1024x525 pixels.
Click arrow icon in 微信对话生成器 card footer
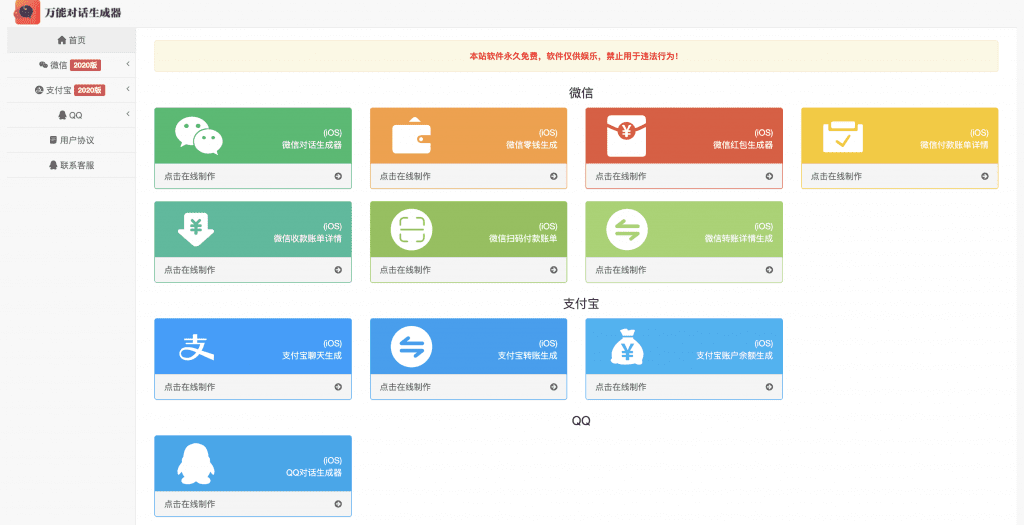pyautogui.click(x=338, y=176)
